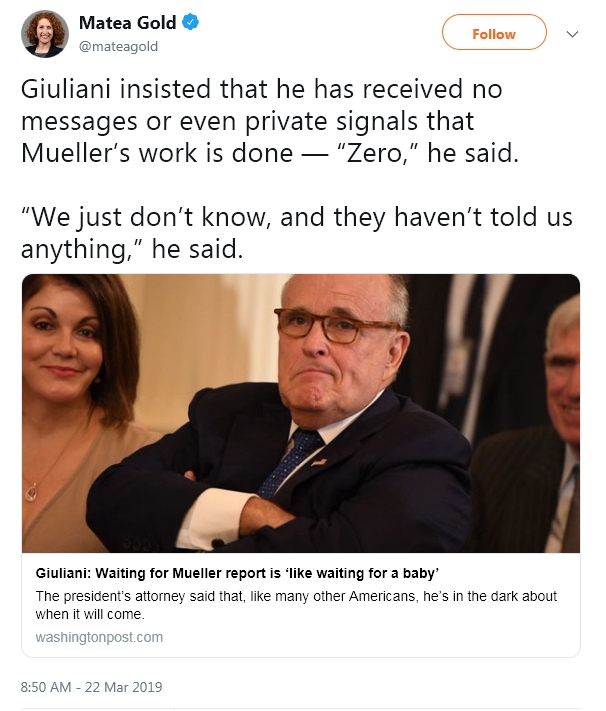This screenshot has height=711, width=606.
Task: Open Matea Gold's profile avatar
Action: (x=45, y=34)
